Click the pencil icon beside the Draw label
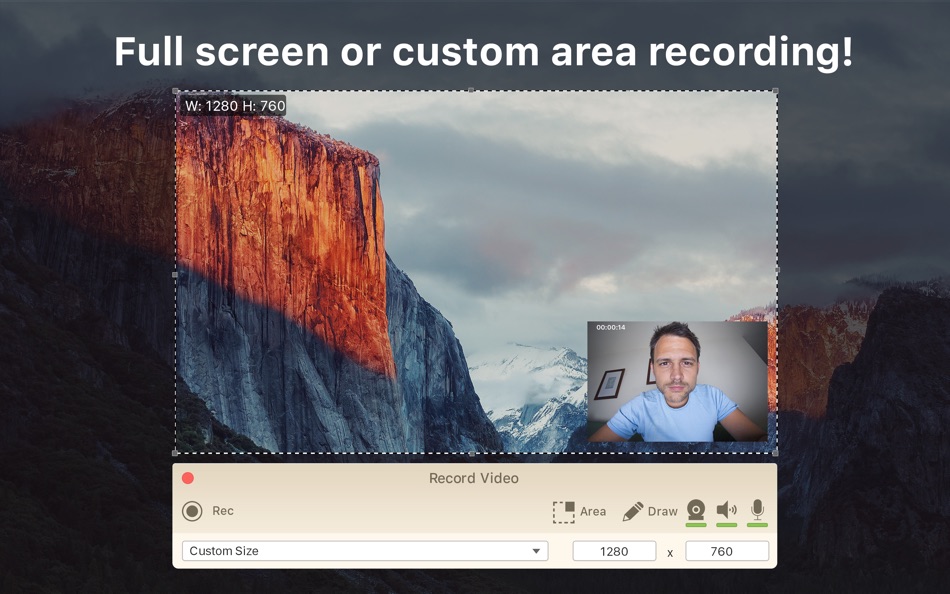The image size is (950, 594). click(x=634, y=510)
